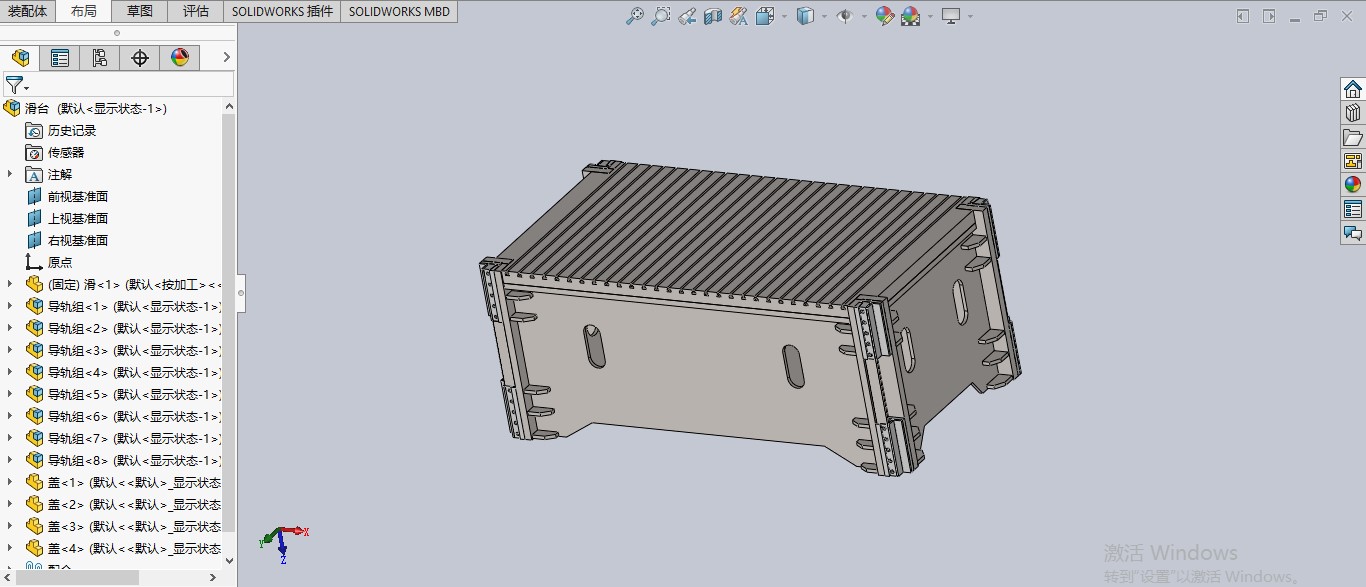Switch to the 评估 ribbon tab

tap(195, 11)
